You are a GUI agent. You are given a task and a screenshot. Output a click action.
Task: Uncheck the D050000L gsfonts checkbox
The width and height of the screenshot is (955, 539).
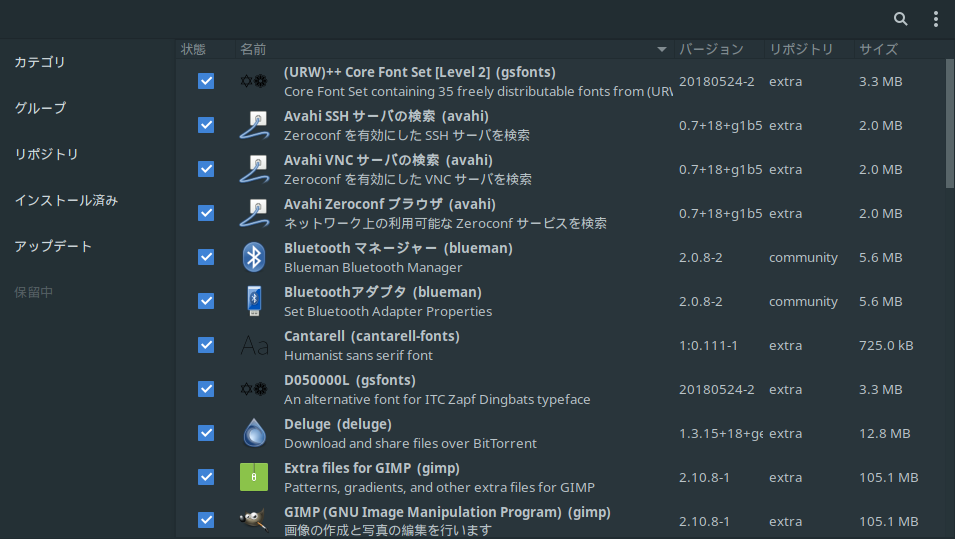click(206, 389)
